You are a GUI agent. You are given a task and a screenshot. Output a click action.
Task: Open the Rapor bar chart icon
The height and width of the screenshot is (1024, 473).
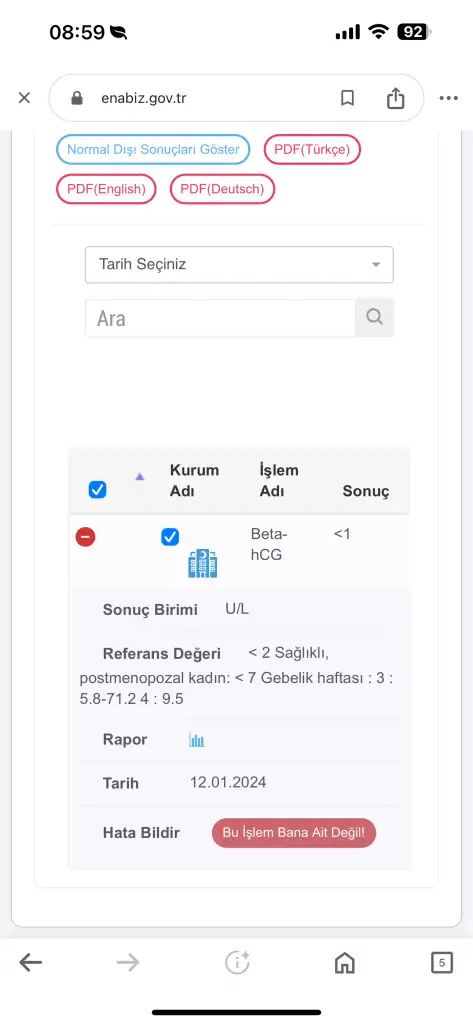pyautogui.click(x=197, y=739)
